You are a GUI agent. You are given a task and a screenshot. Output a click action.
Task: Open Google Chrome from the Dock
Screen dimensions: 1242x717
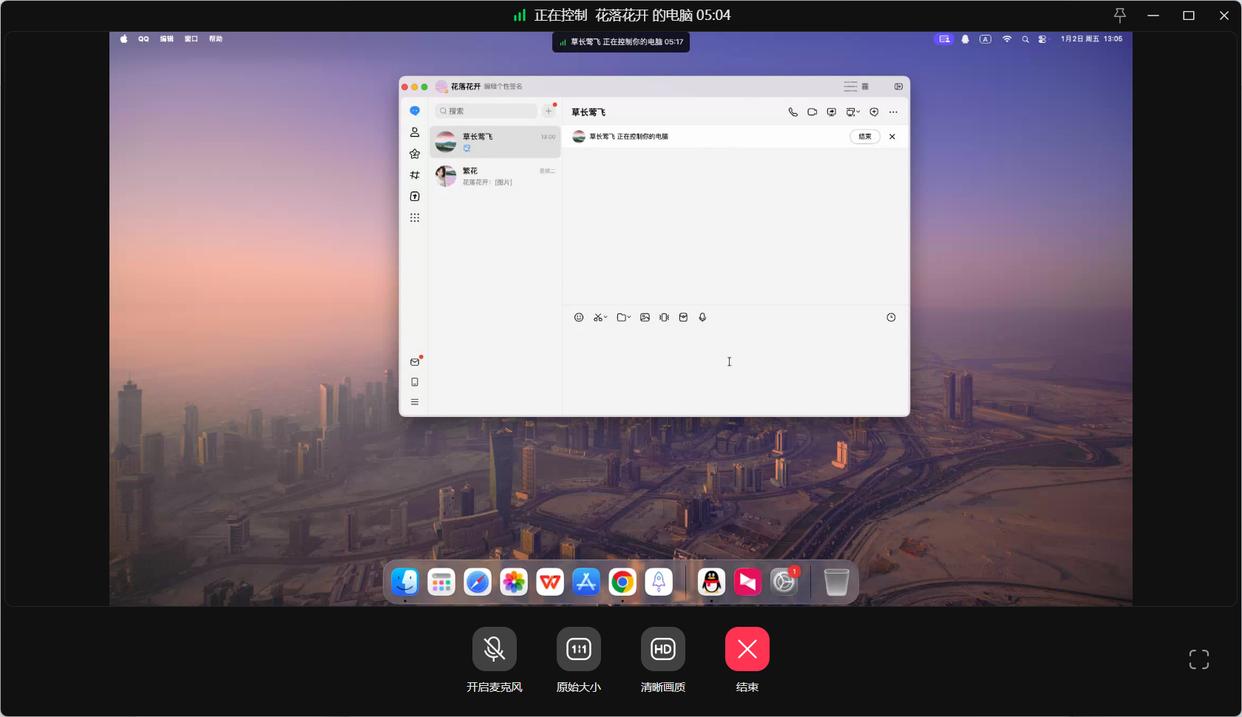pos(622,581)
